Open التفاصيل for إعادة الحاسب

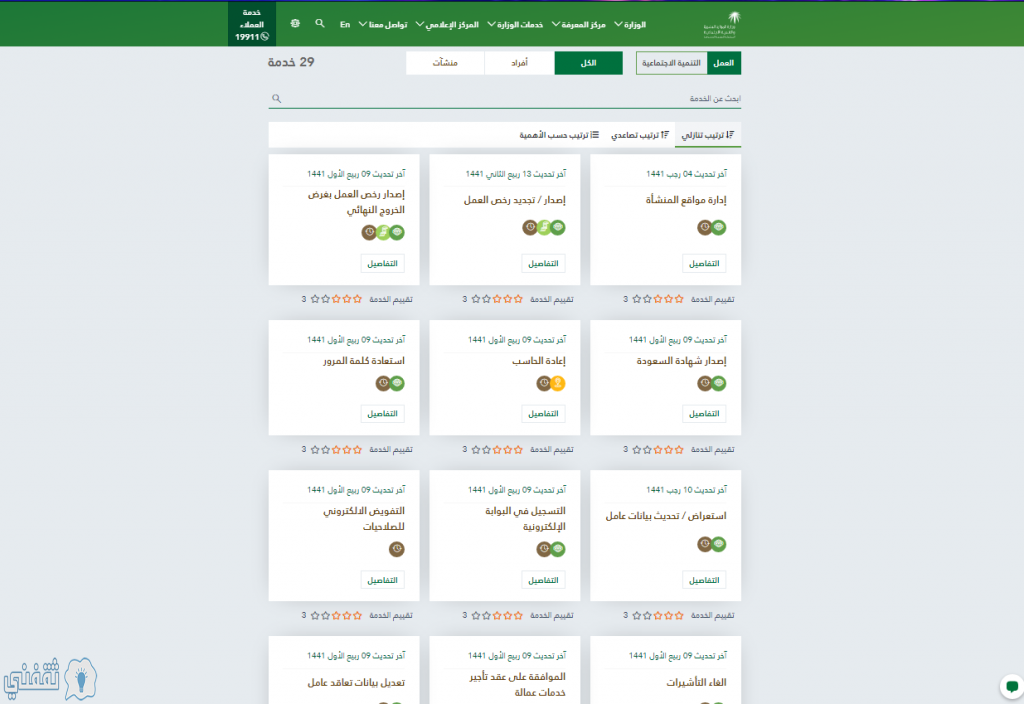[x=543, y=413]
